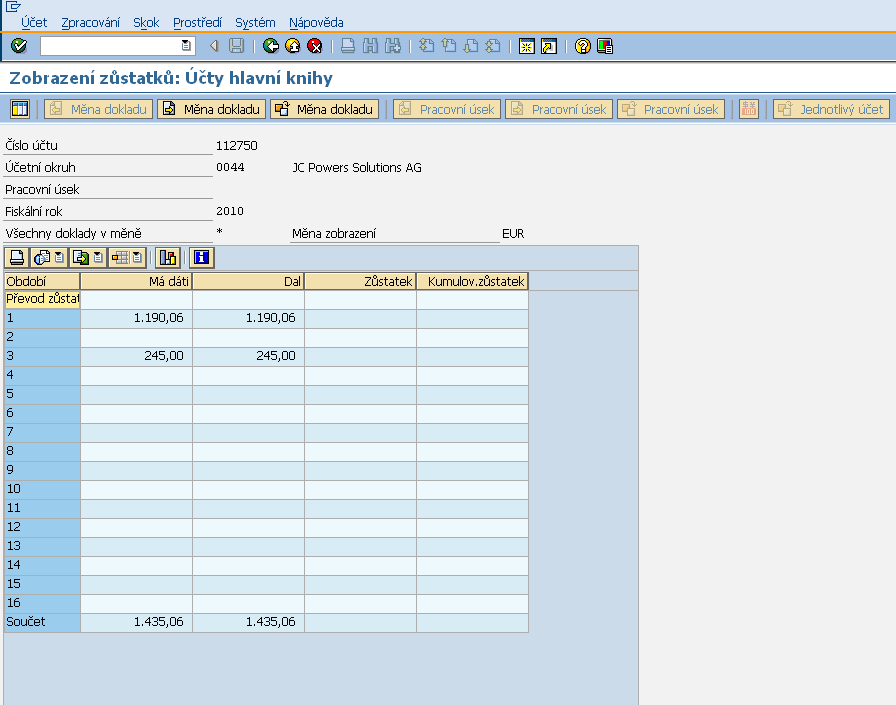
Task: Click the collapse-command-field triangle icon
Action: [x=214, y=46]
